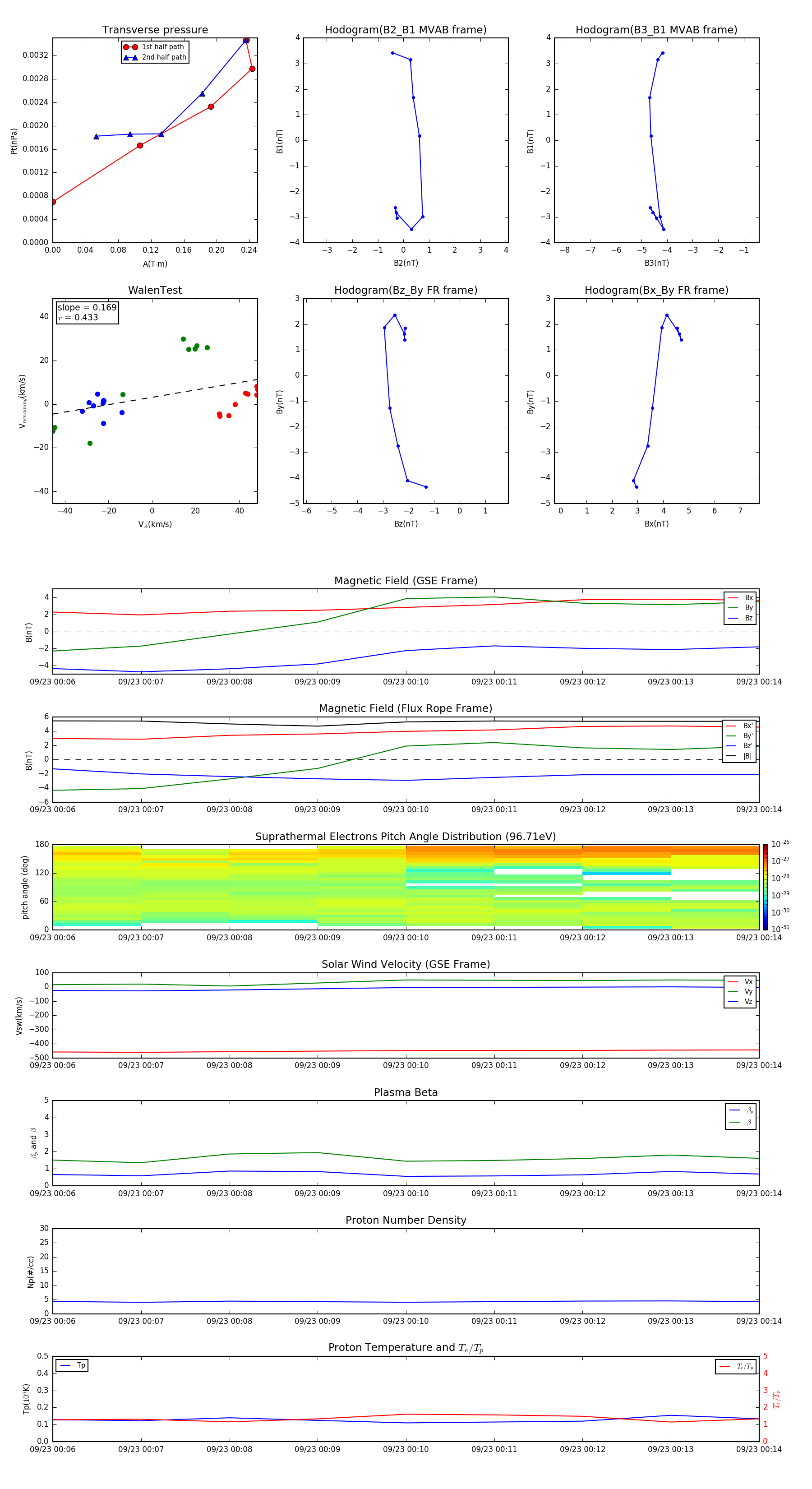Click the 10^-26 colorbar tick label
Image resolution: width=812 pixels, height=1489 pixels.
(x=780, y=844)
